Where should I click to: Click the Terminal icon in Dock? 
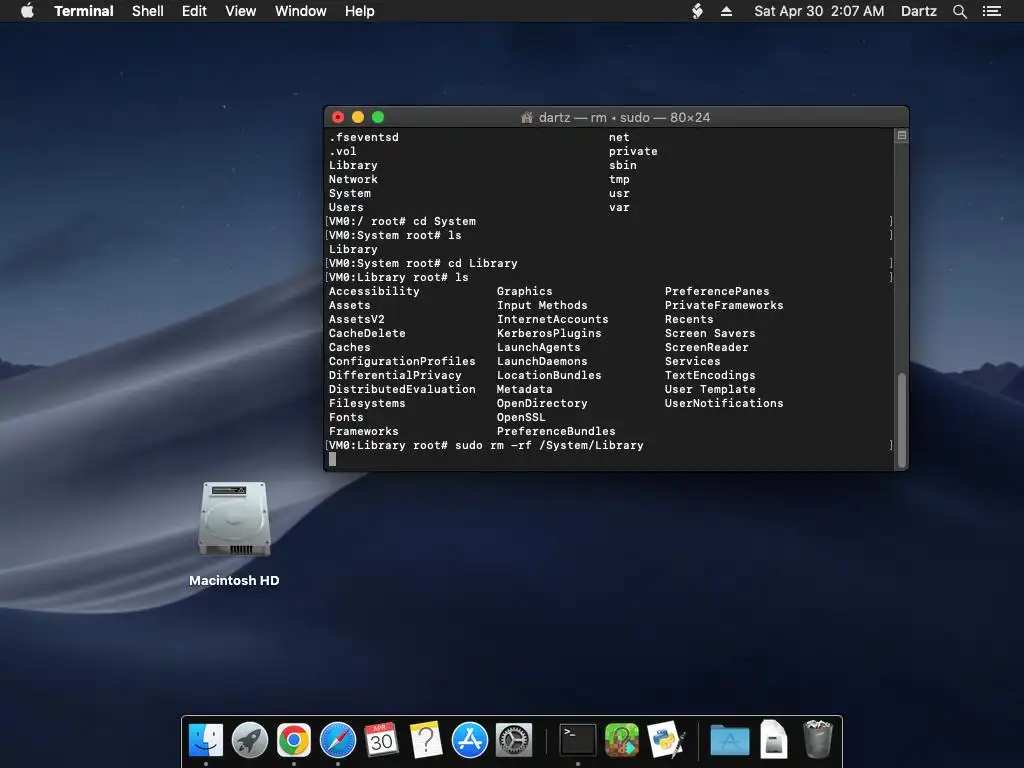(x=578, y=741)
